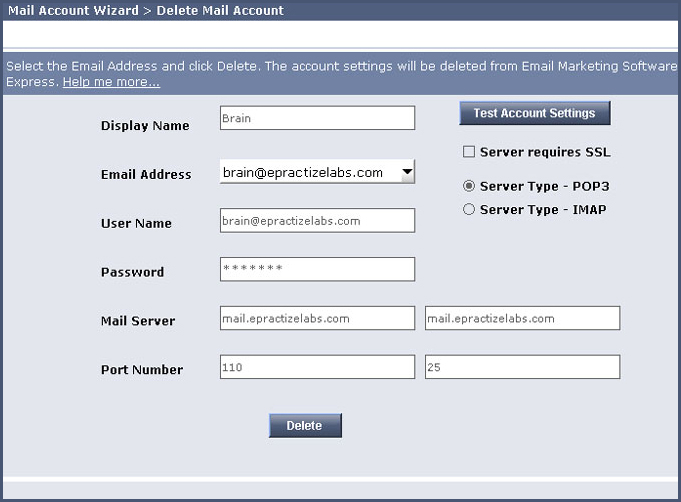Click the Port Number field showing 110
The image size is (681, 502).
point(317,367)
